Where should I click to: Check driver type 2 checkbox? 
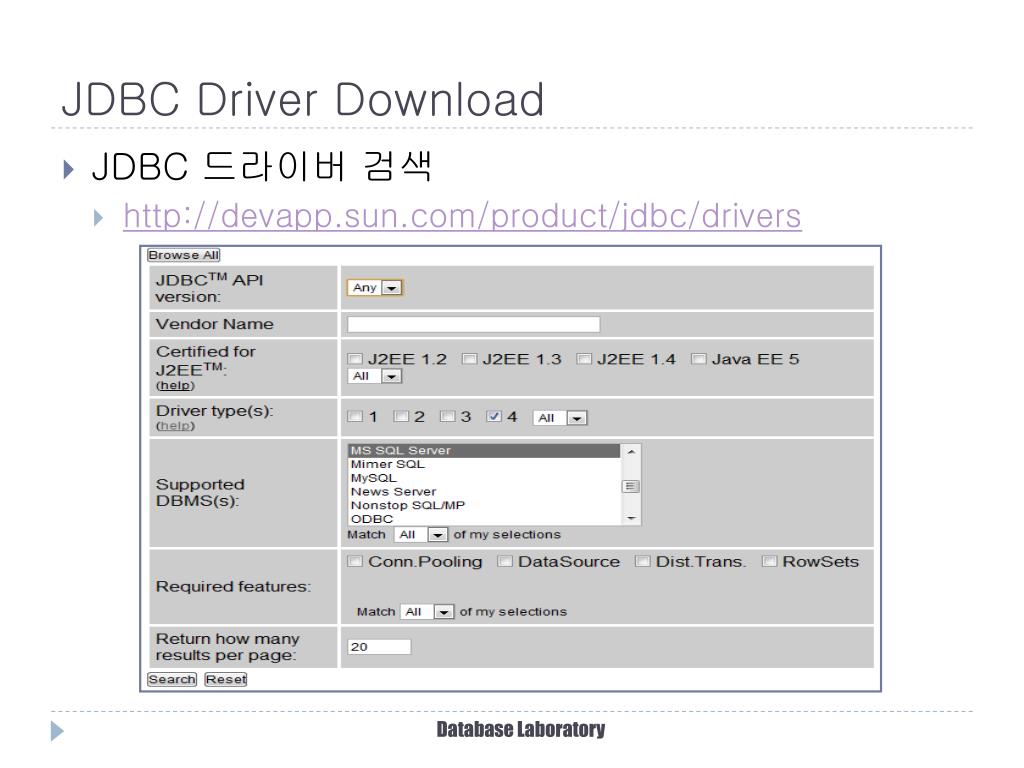[401, 417]
